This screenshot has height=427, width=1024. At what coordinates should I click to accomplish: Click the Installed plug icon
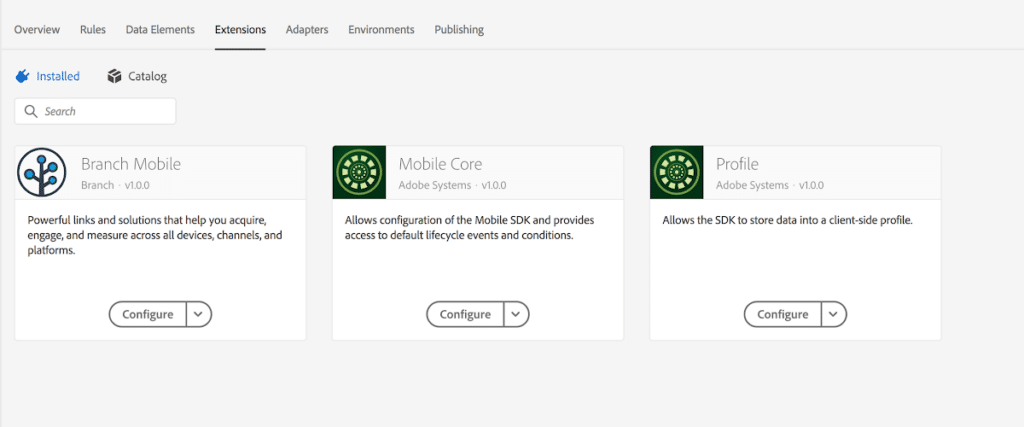[x=23, y=76]
